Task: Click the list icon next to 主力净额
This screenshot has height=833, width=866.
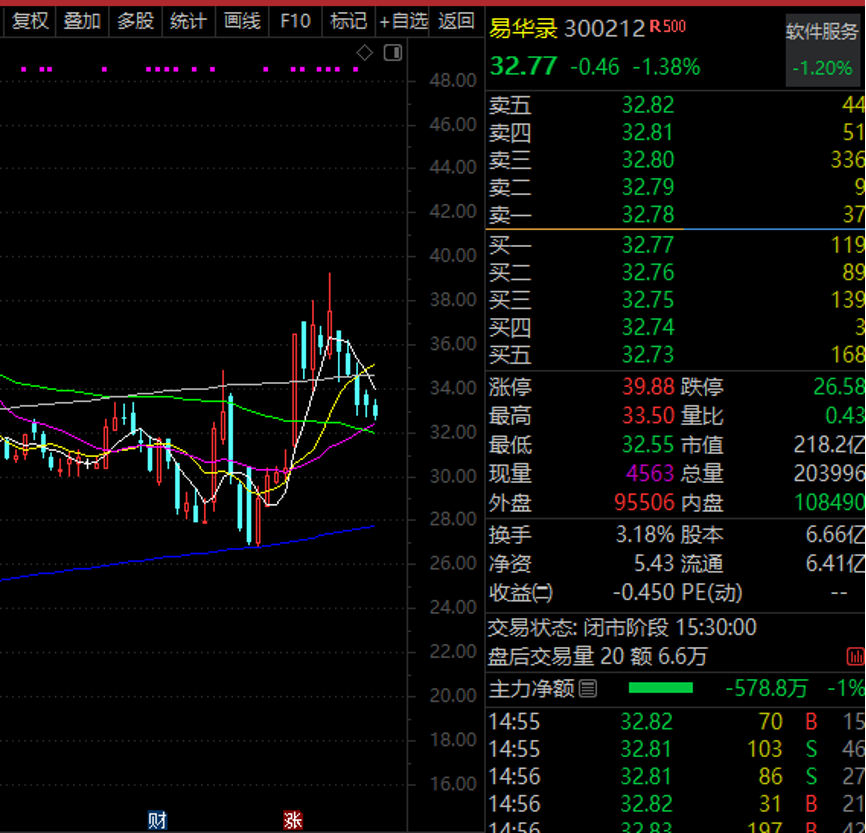Action: [588, 688]
